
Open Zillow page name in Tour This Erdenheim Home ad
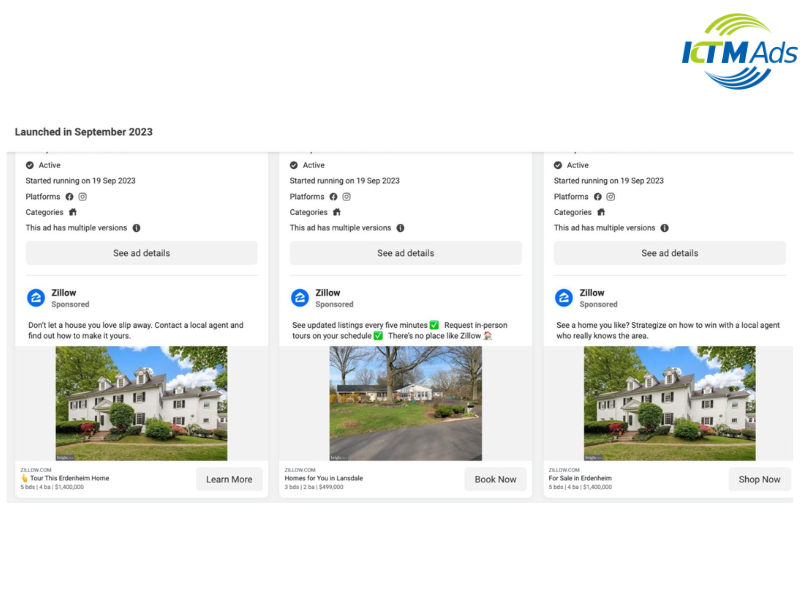pyautogui.click(x=64, y=293)
